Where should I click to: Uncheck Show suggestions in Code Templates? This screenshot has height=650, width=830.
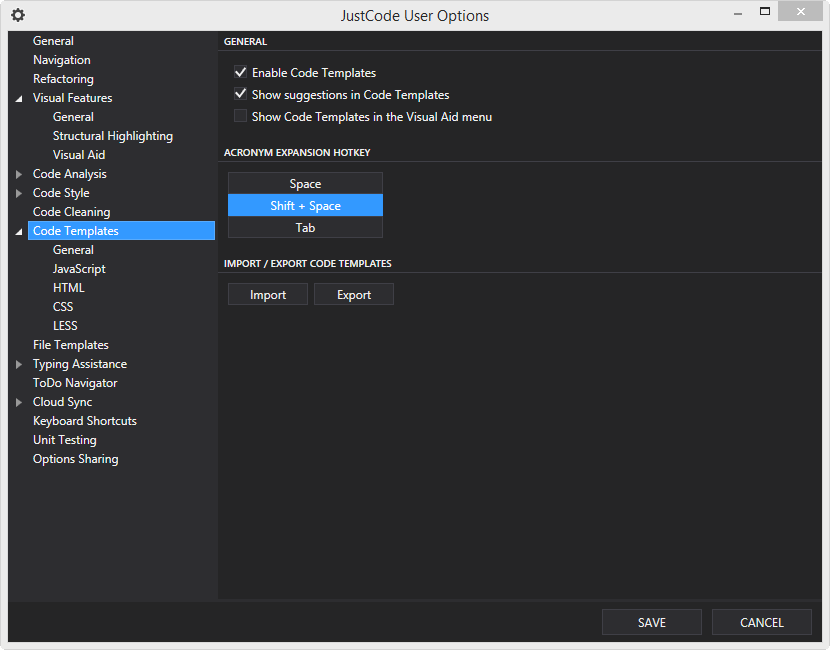(x=240, y=94)
